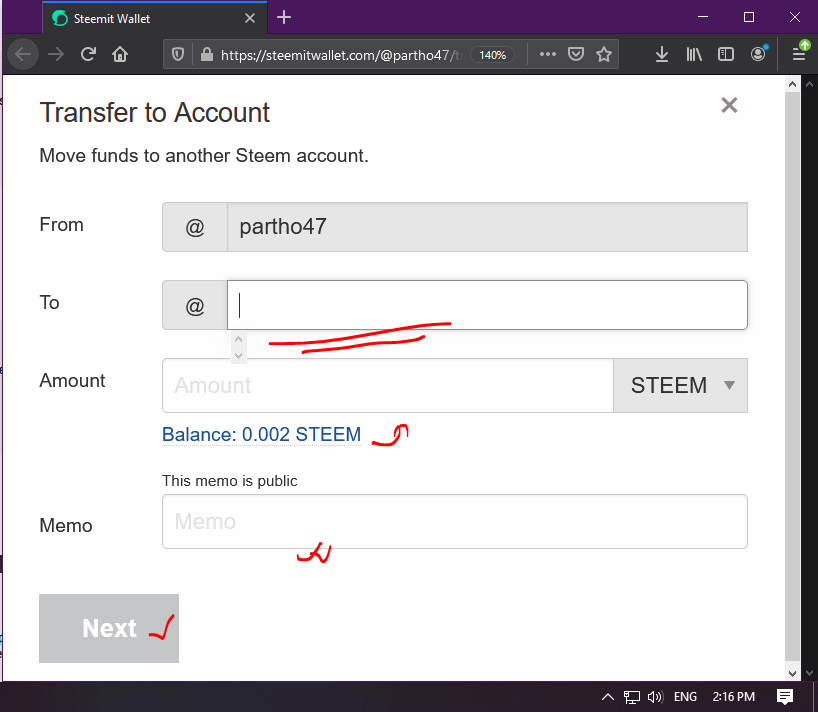The image size is (818, 712).
Task: Click the page scrollbar up arrow
Action: (x=792, y=84)
